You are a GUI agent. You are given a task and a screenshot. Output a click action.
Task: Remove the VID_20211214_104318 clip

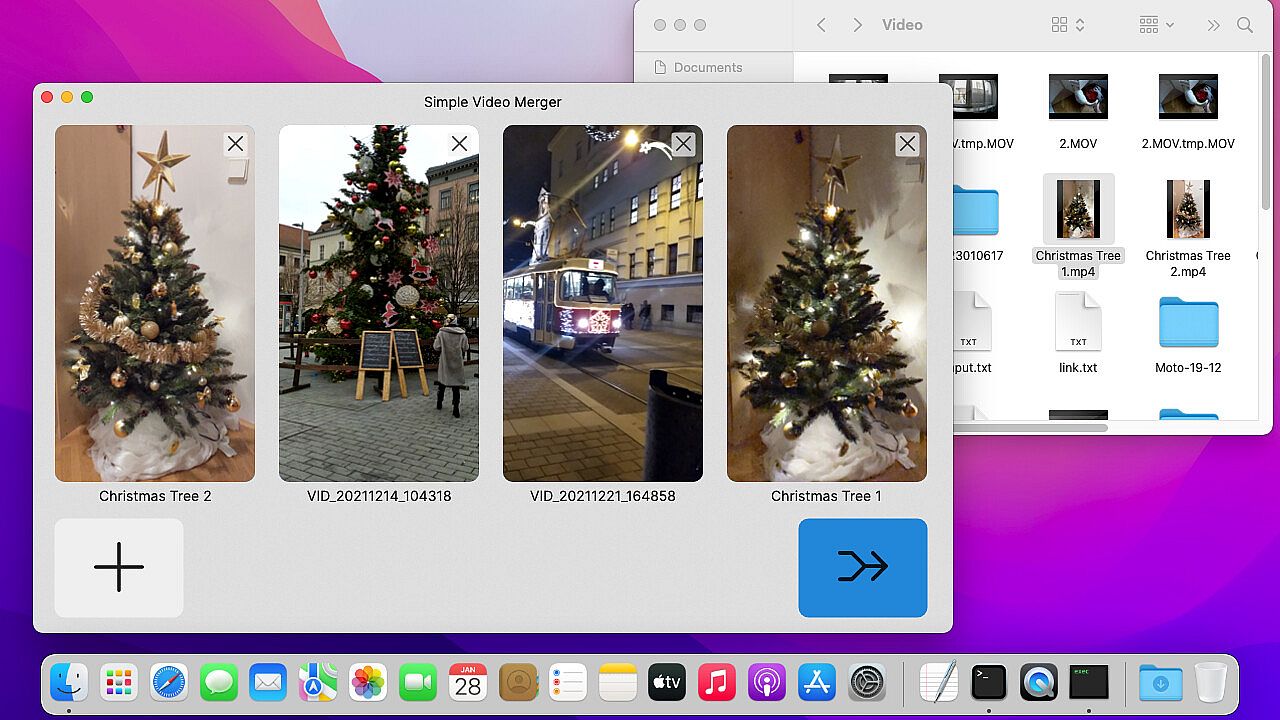pos(459,144)
